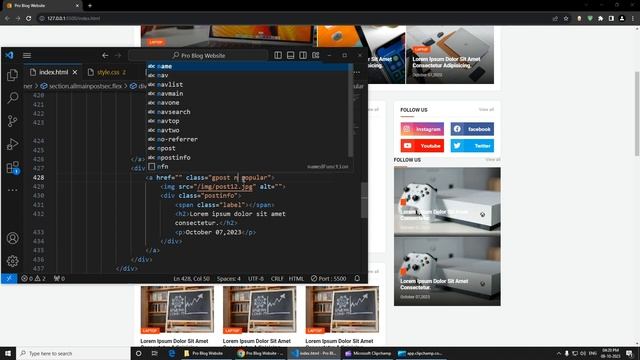Toggle the secondary sidebar layout icon
The height and width of the screenshot is (360, 640).
(x=303, y=56)
